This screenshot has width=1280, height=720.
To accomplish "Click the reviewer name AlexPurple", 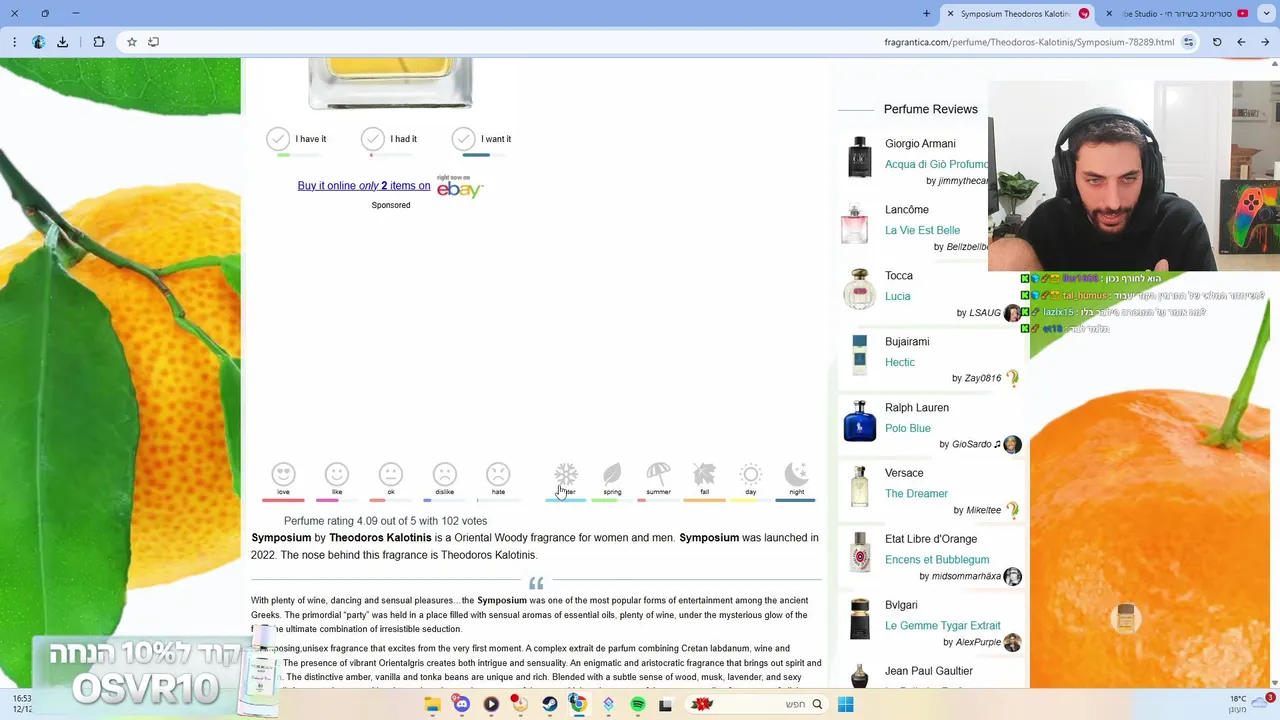I will (x=978, y=643).
